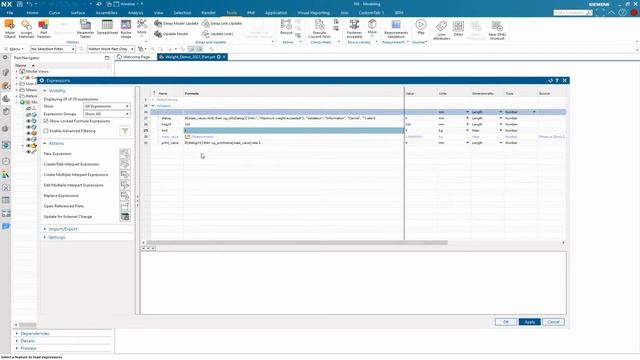Play the journal

[x=421, y=27]
